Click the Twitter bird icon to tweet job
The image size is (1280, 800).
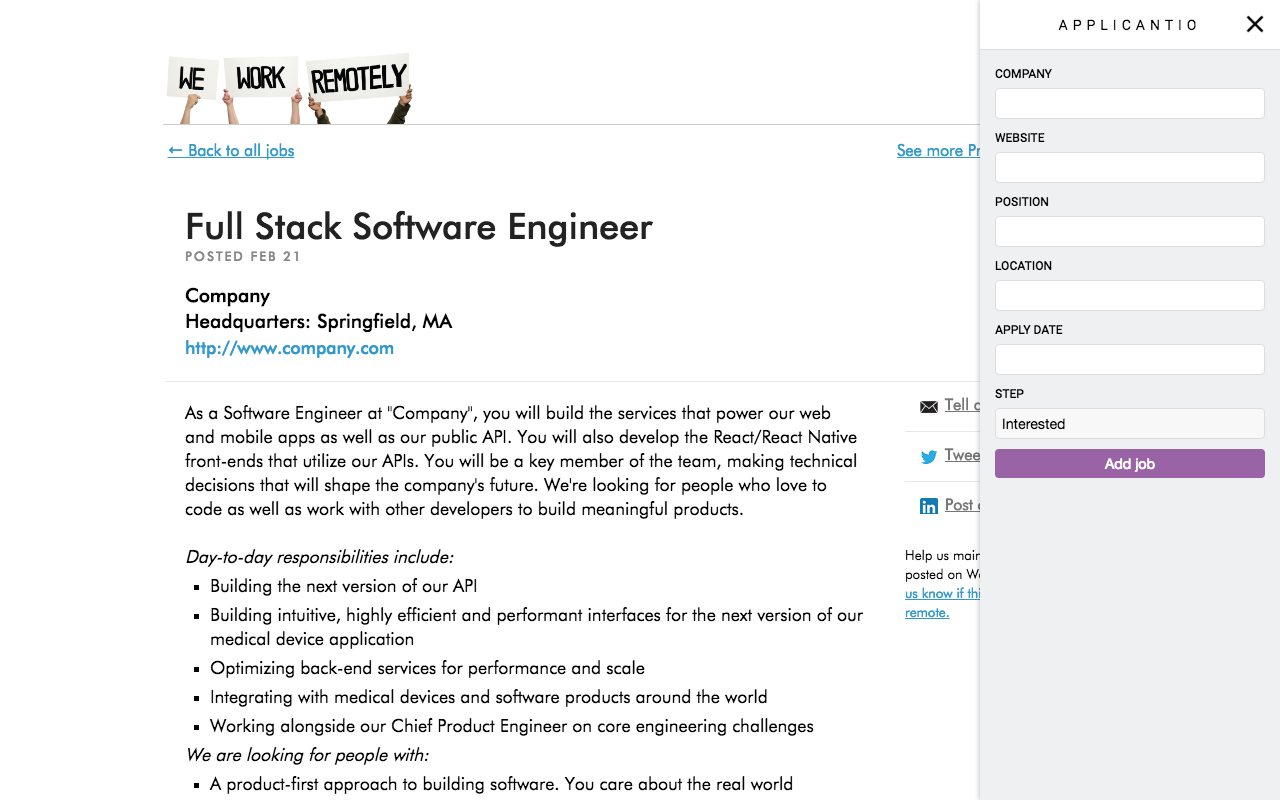929,456
